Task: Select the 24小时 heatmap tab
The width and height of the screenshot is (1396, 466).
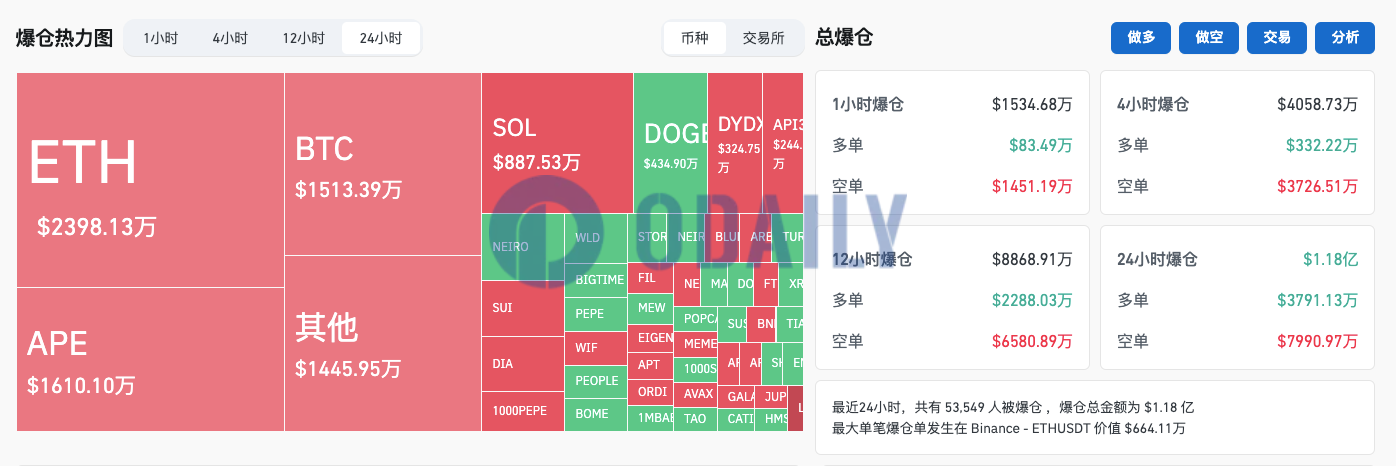Action: point(380,38)
